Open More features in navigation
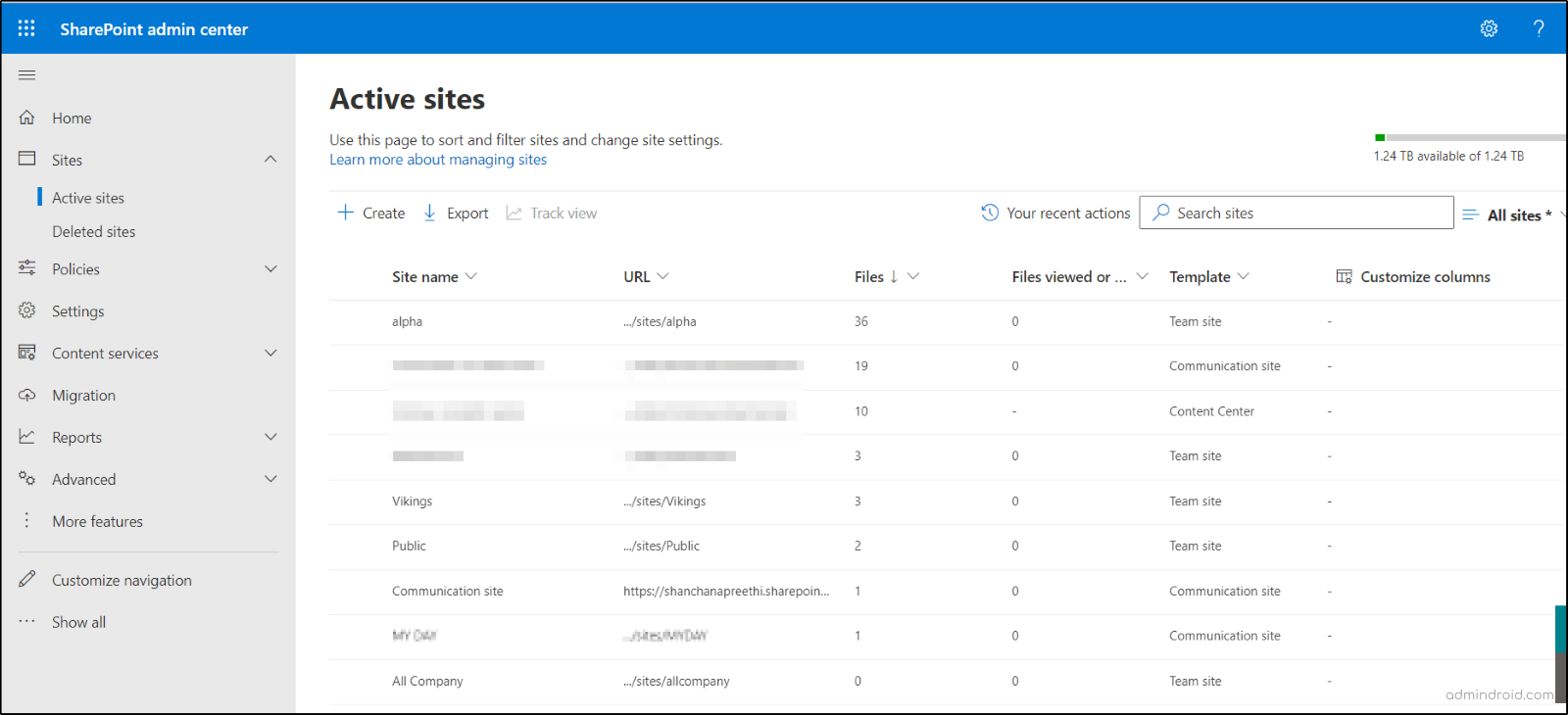The width and height of the screenshot is (1568, 715). pyautogui.click(x=97, y=522)
